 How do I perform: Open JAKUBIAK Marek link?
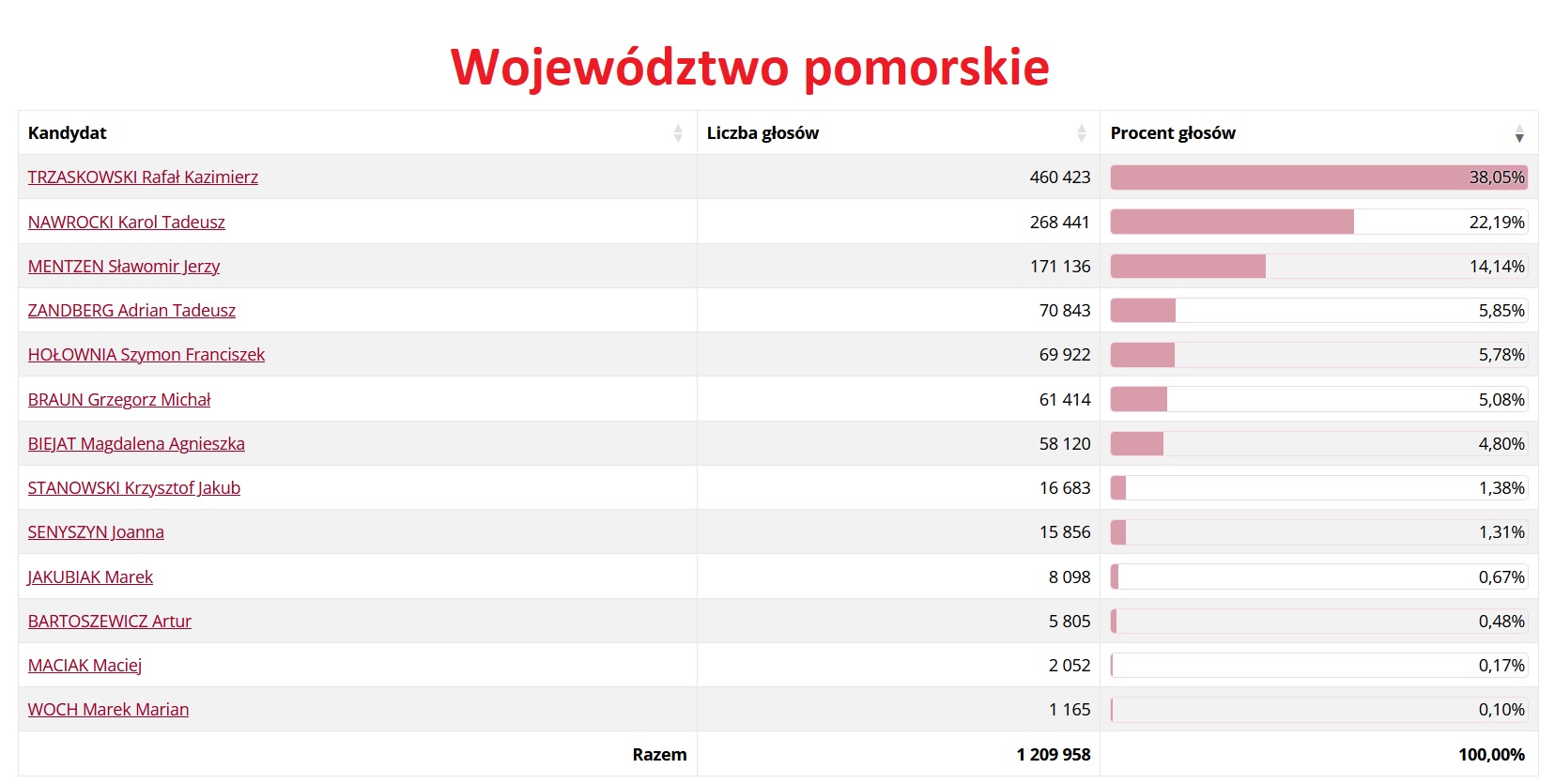(x=90, y=577)
